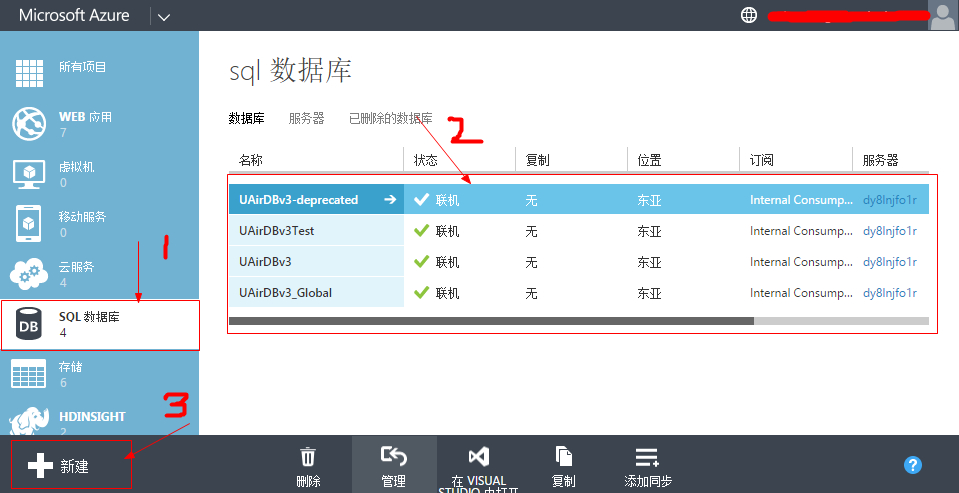Open the Storage table icon
The image size is (959, 493).
[x=29, y=373]
